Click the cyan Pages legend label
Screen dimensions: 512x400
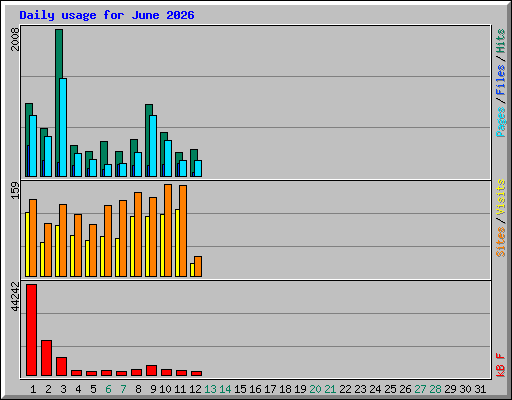pyautogui.click(x=501, y=122)
